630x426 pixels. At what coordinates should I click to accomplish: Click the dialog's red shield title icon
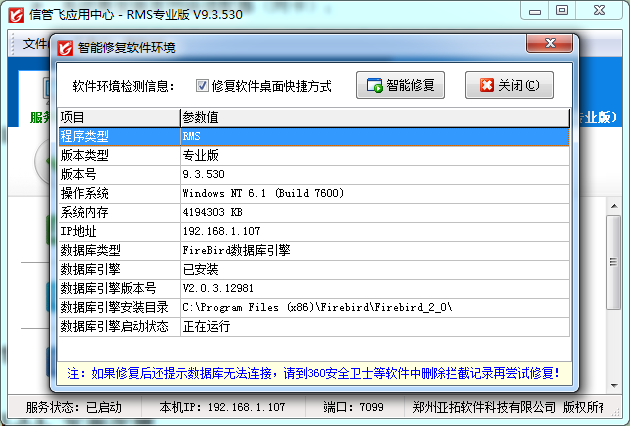pos(65,47)
